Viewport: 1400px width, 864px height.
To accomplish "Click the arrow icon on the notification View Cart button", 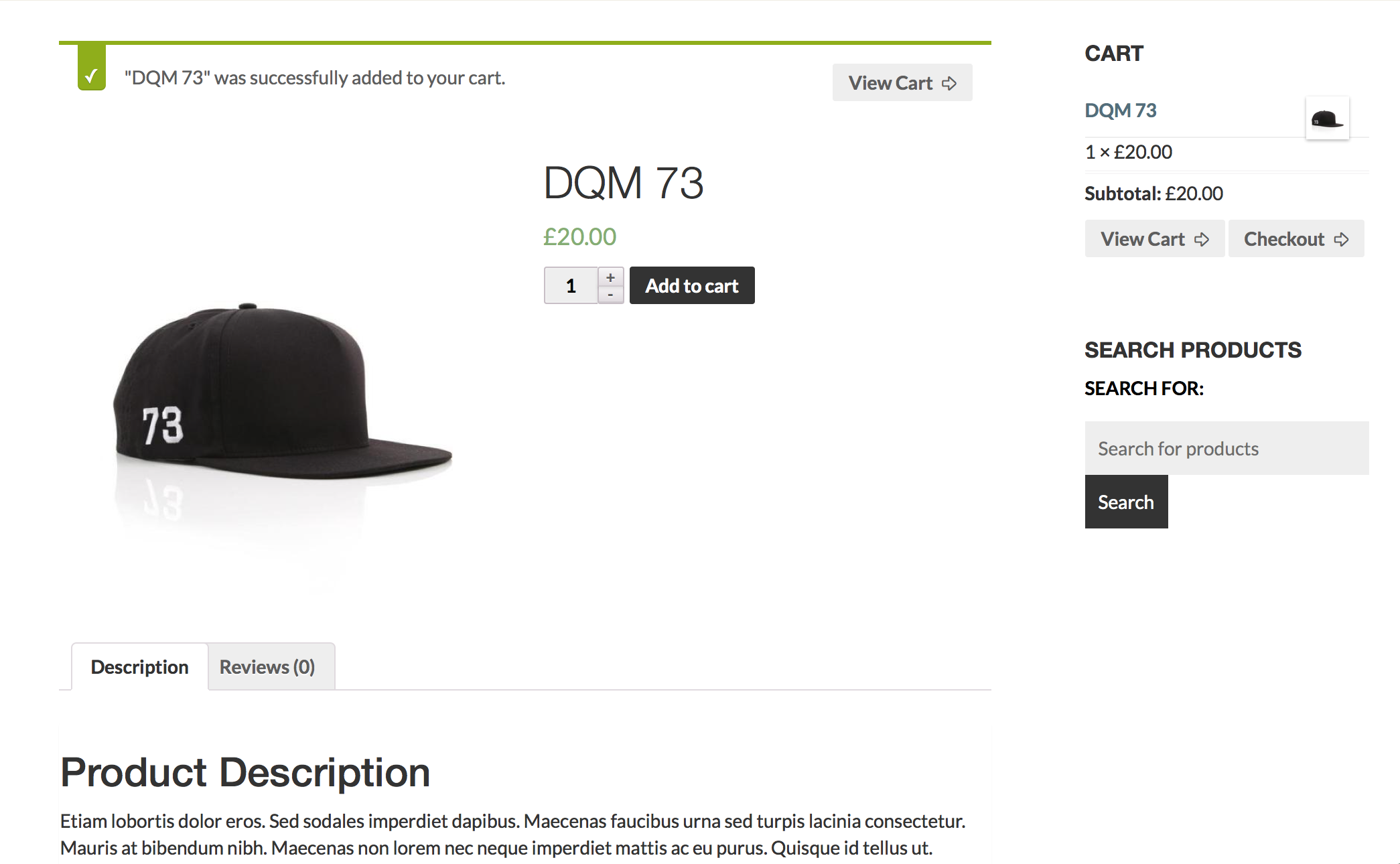I will pos(949,83).
